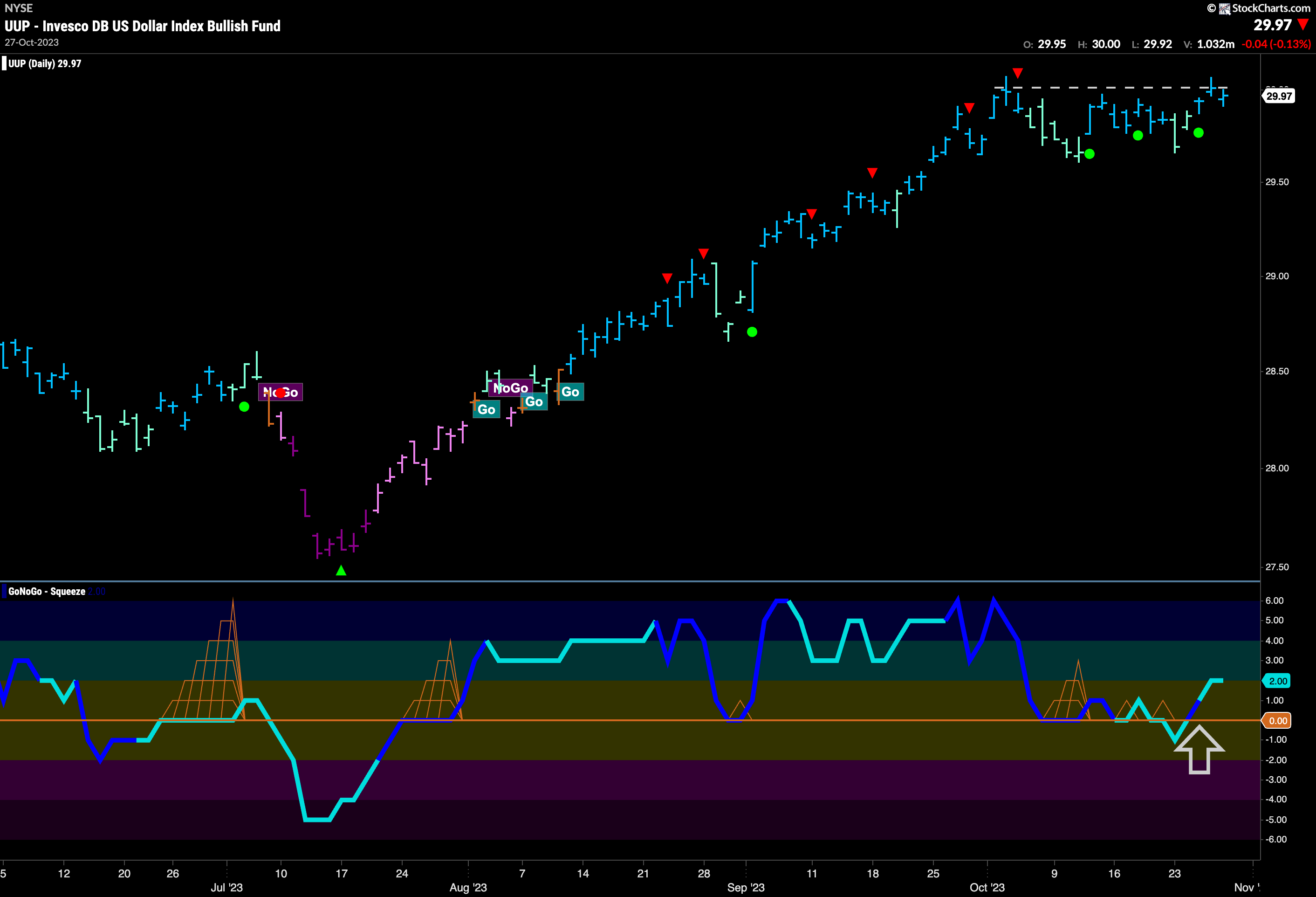
Task: Click the change value '-0.04 (-0.13%)'
Action: [x=1276, y=44]
